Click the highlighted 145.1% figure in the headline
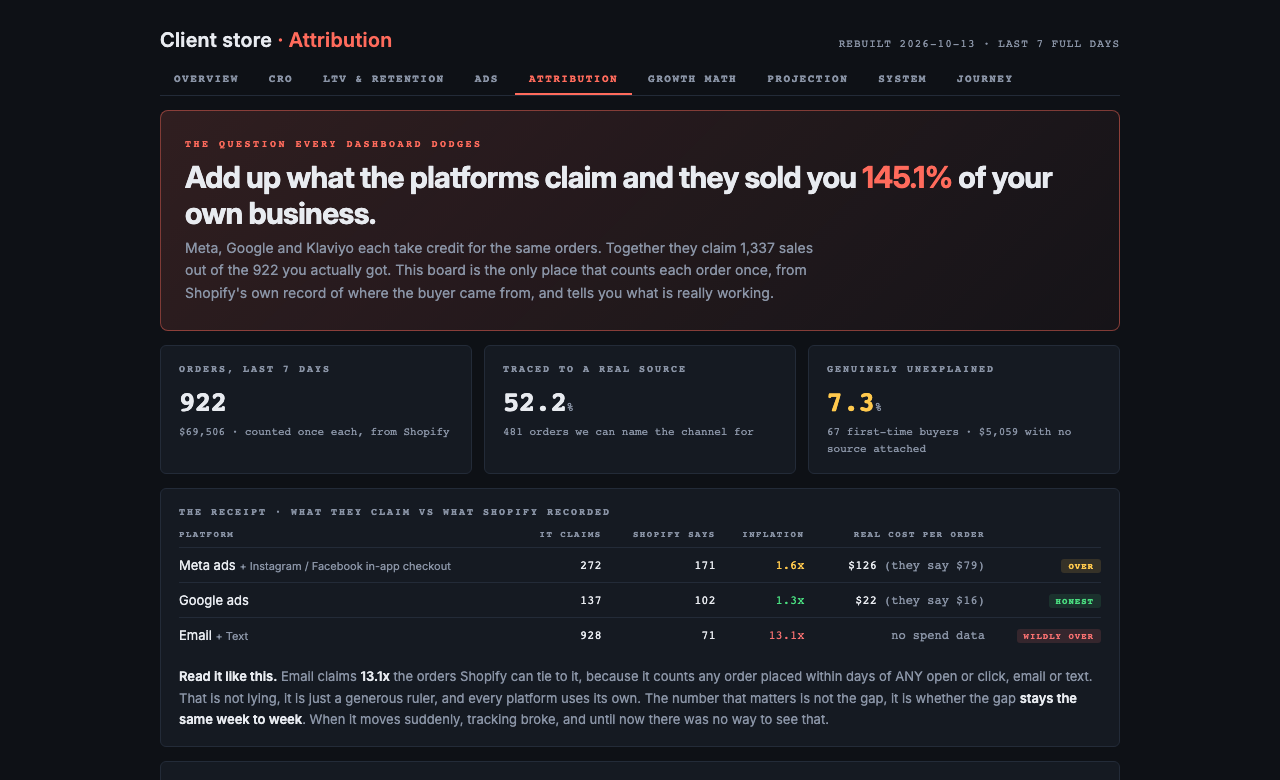1280x780 pixels. (907, 178)
